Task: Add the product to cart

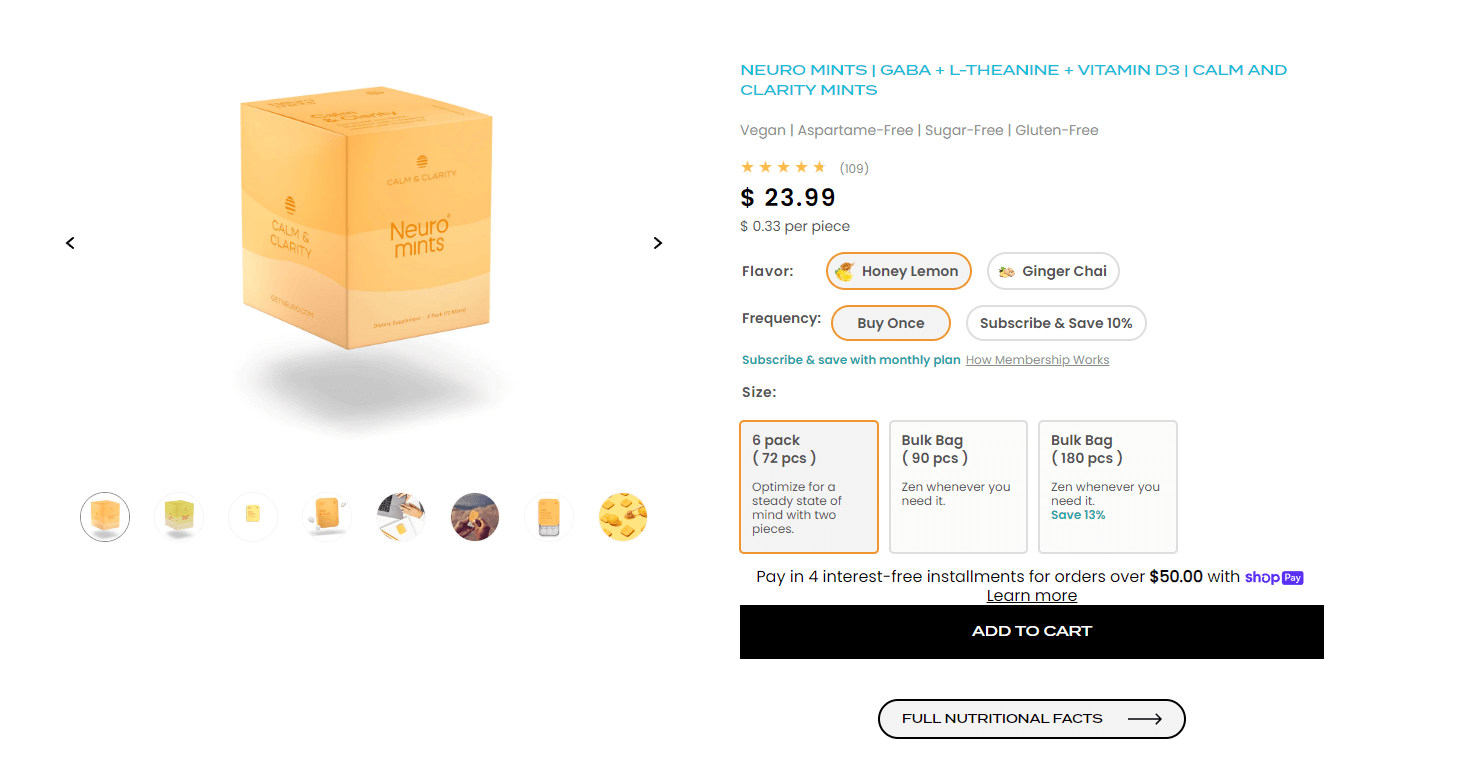Action: 1032,632
